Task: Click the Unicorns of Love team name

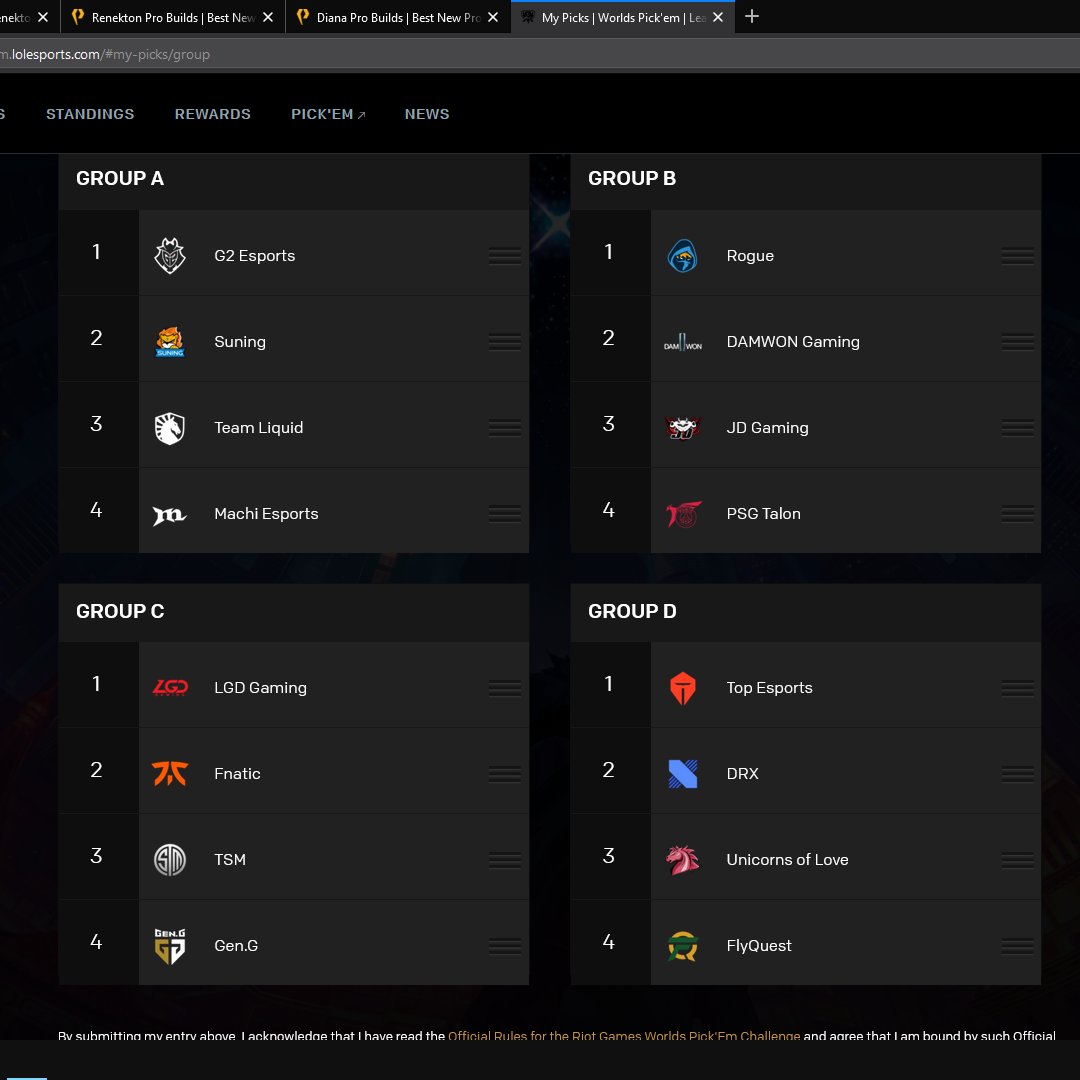Action: [x=787, y=860]
